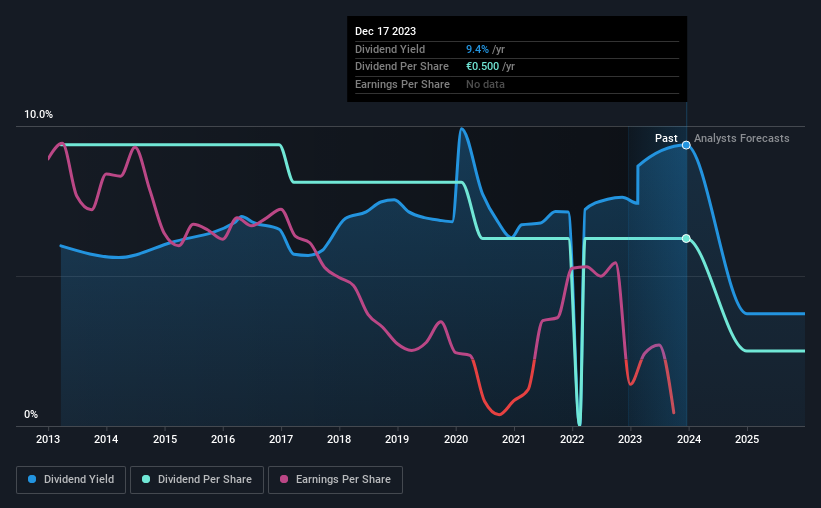Click the 2019 x-axis label
821x508 pixels.
(397, 439)
